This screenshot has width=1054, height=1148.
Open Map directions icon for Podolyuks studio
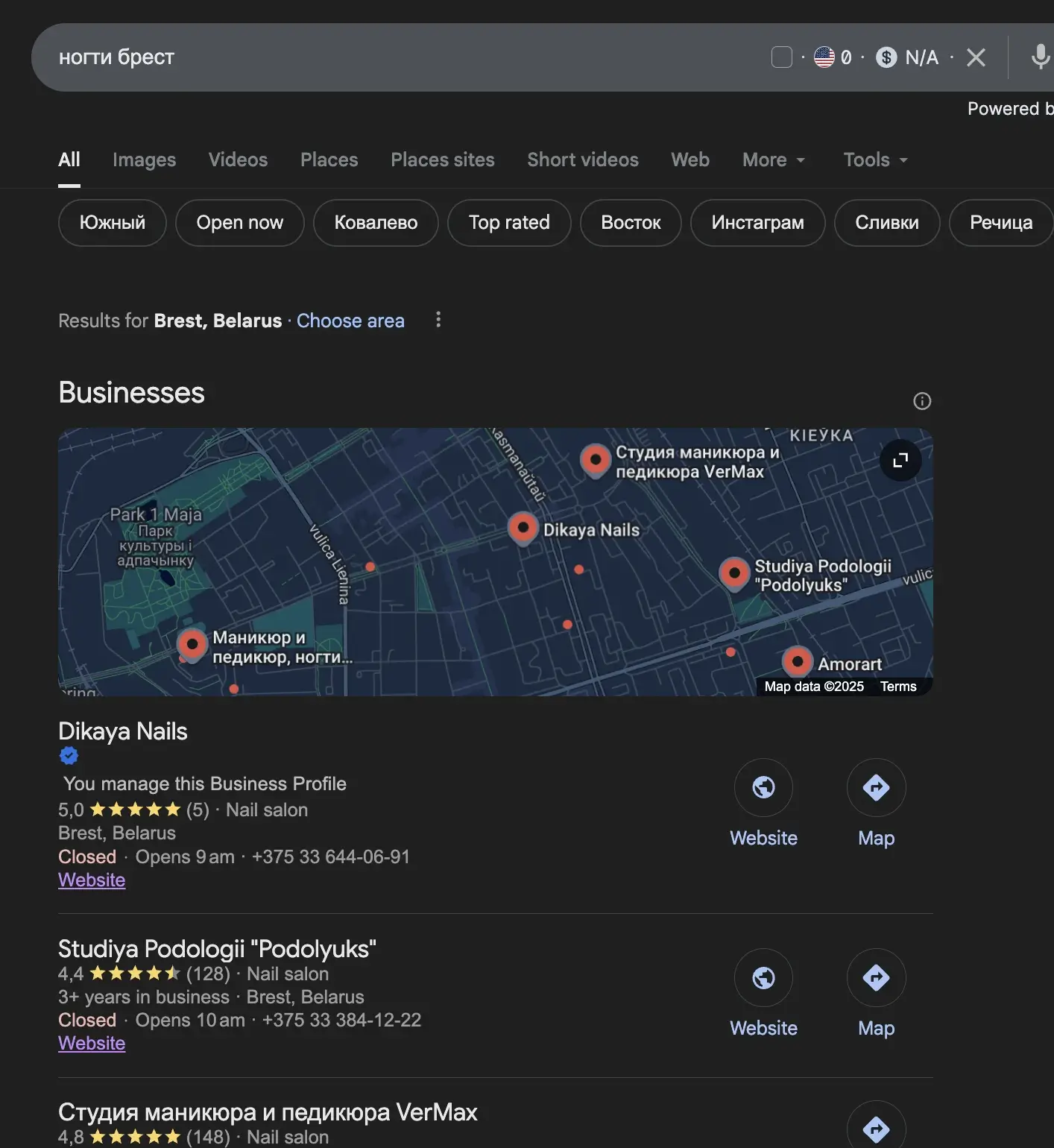(x=876, y=977)
